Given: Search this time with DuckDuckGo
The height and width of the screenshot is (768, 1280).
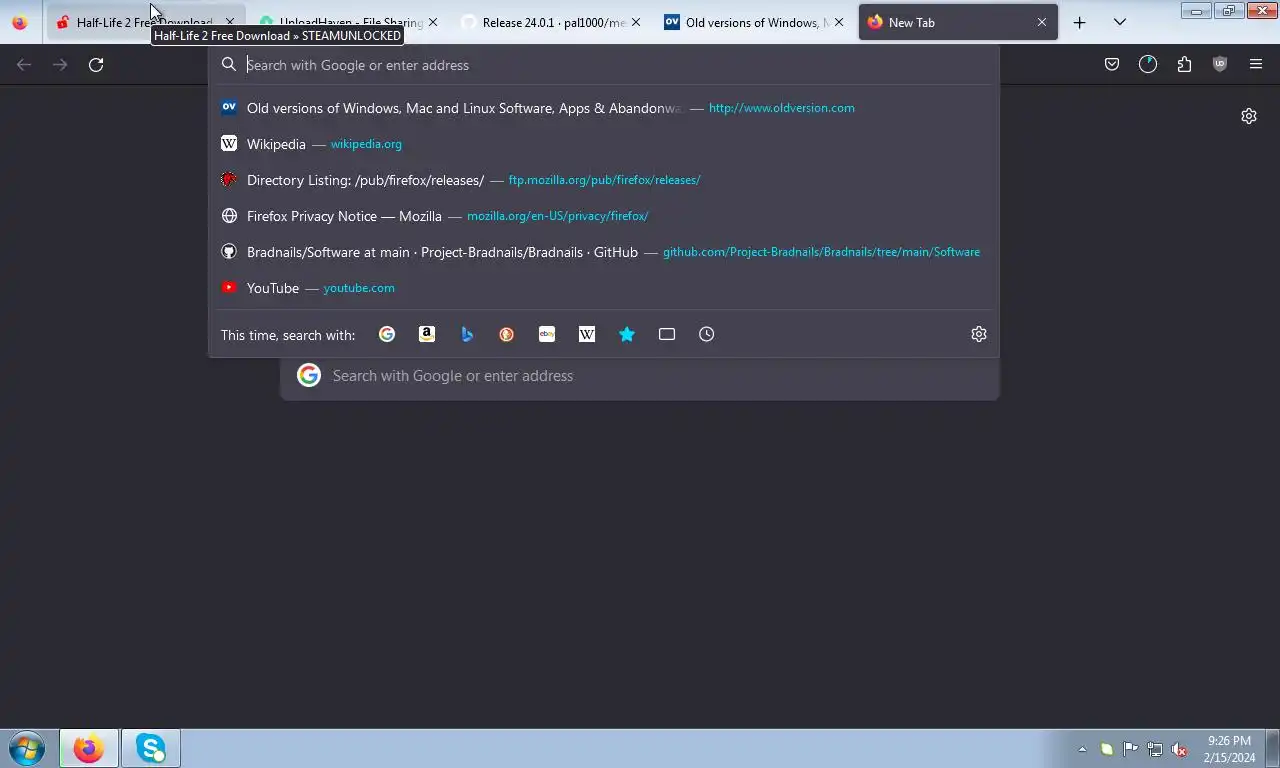Looking at the screenshot, I should coord(507,334).
